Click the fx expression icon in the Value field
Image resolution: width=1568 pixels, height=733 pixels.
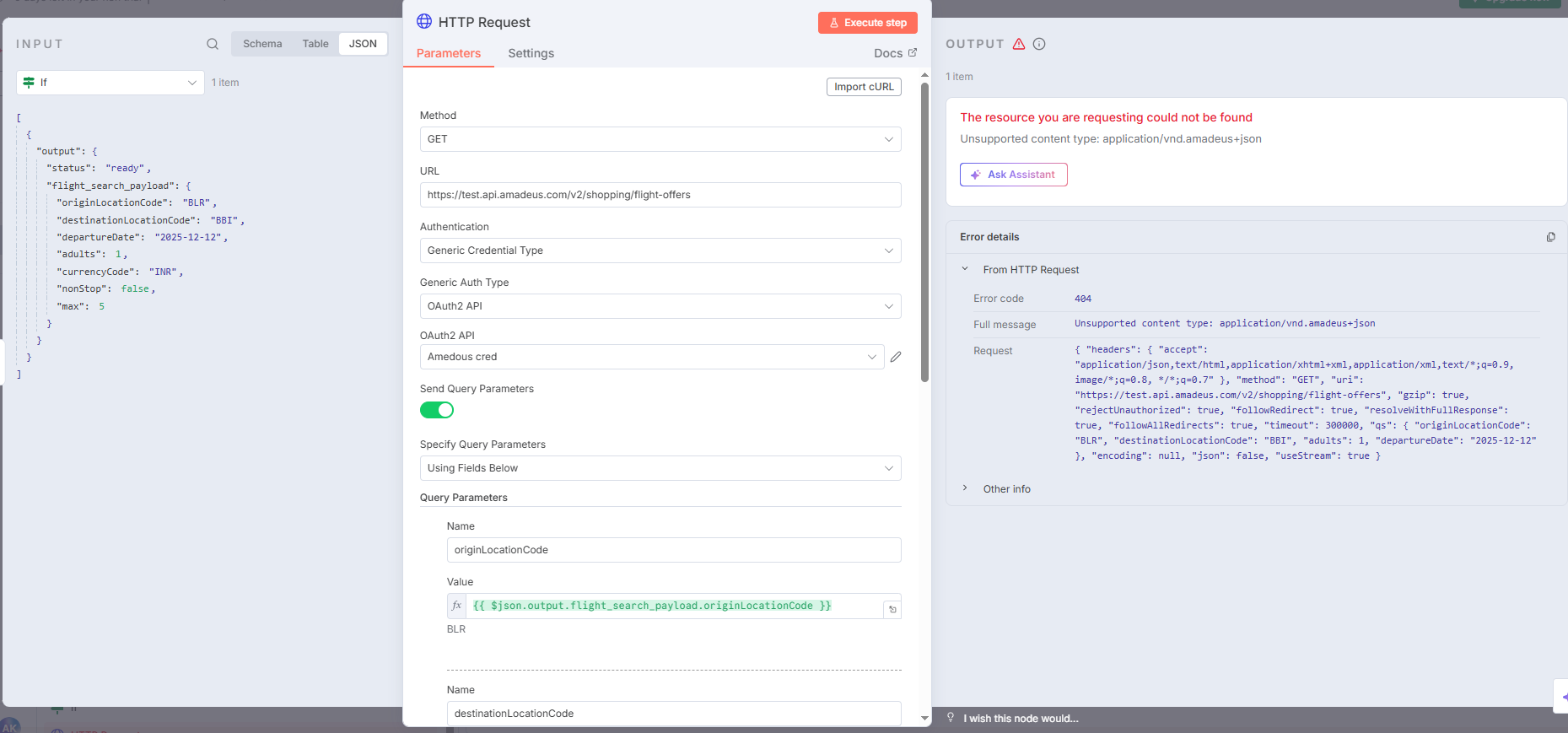pyautogui.click(x=456, y=606)
